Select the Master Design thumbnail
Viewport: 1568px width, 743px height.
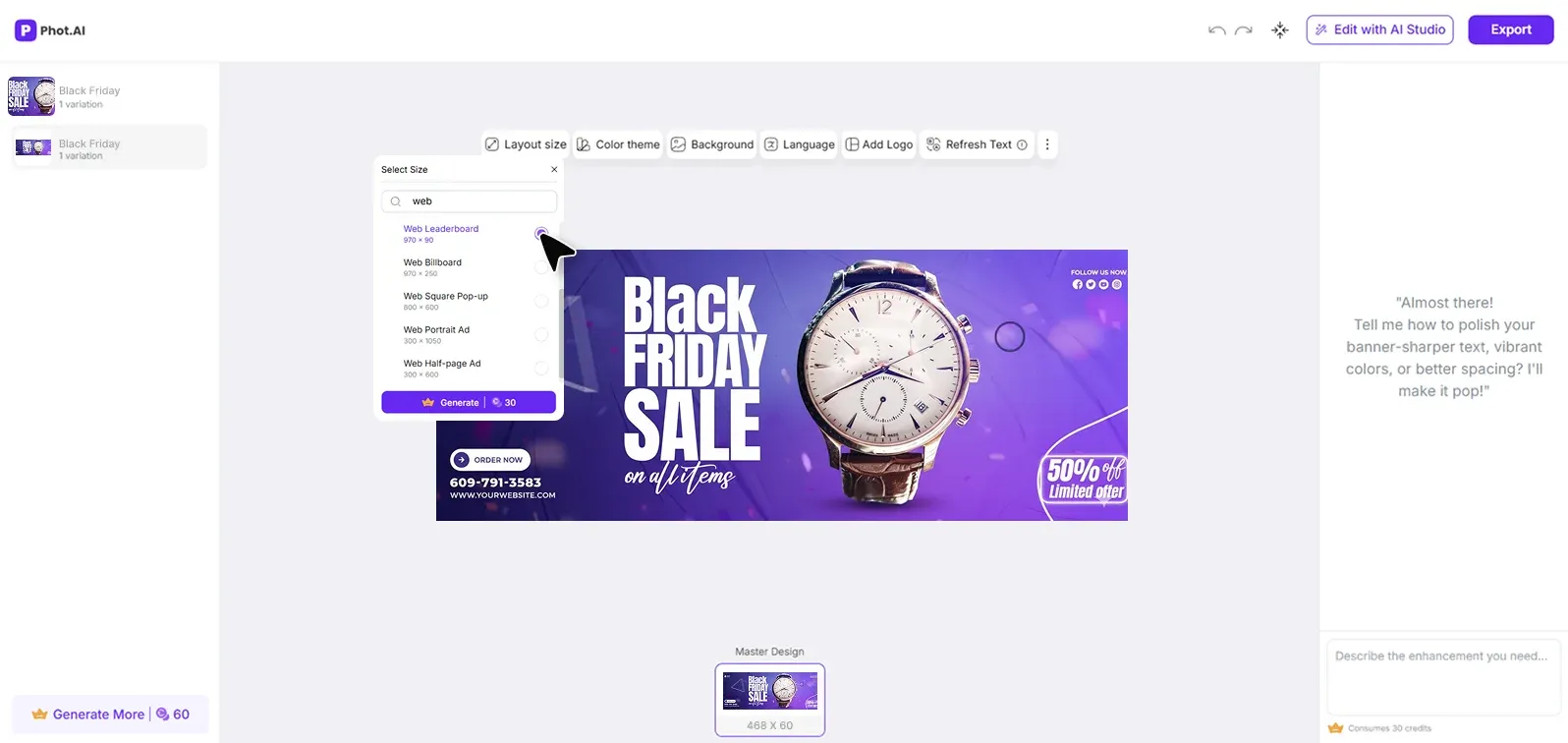click(770, 700)
